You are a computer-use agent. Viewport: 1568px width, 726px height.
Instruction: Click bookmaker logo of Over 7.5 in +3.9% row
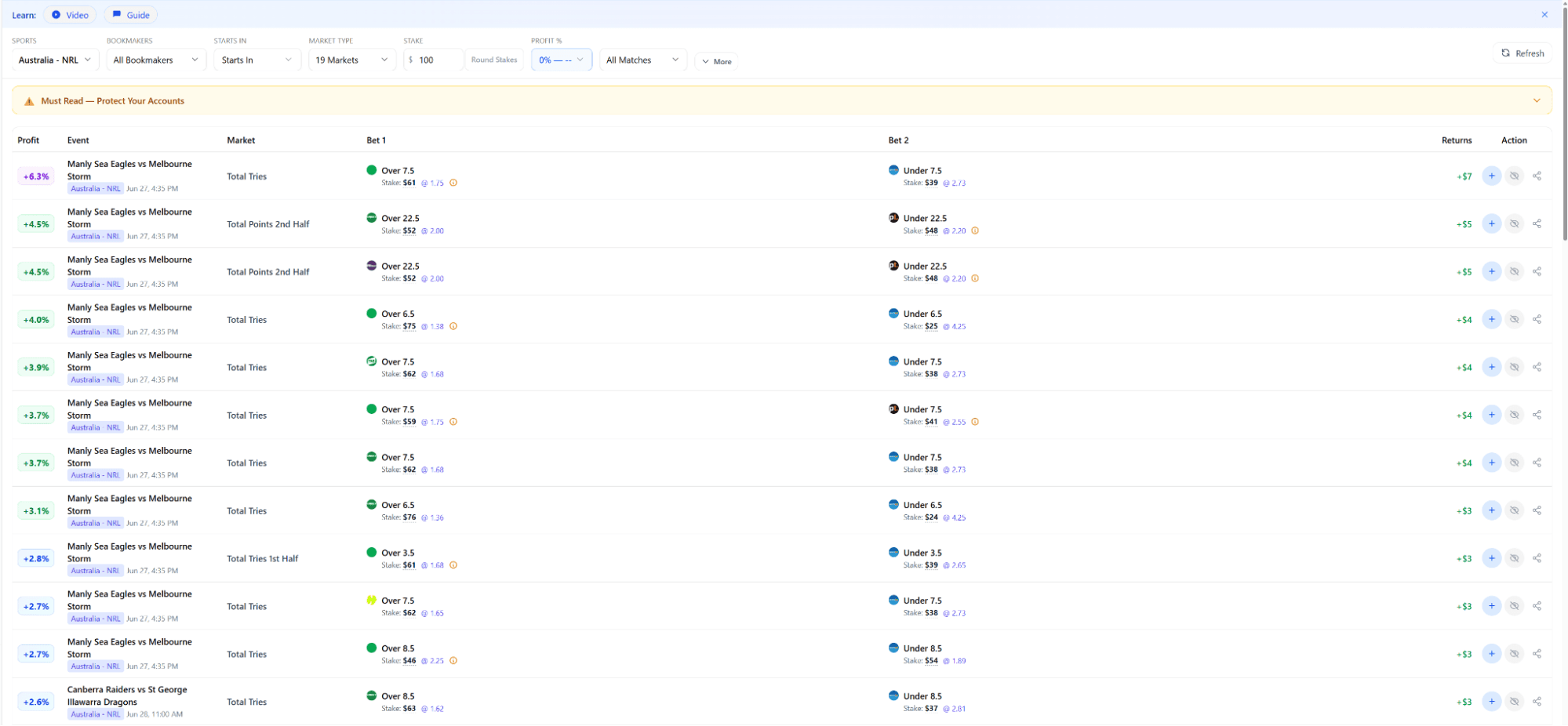click(x=372, y=361)
